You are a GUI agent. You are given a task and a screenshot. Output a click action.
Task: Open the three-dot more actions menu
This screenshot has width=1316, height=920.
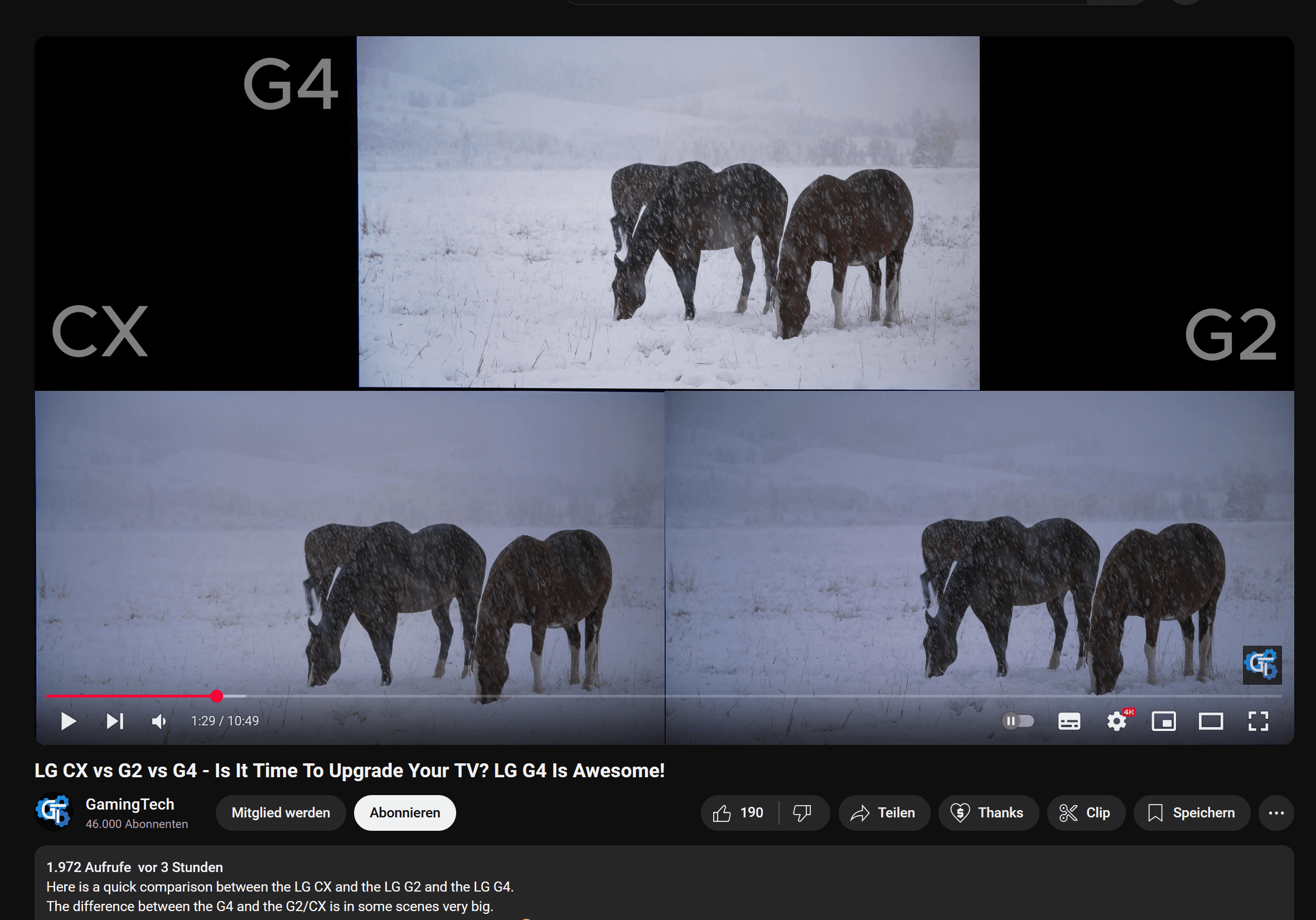pos(1276,813)
